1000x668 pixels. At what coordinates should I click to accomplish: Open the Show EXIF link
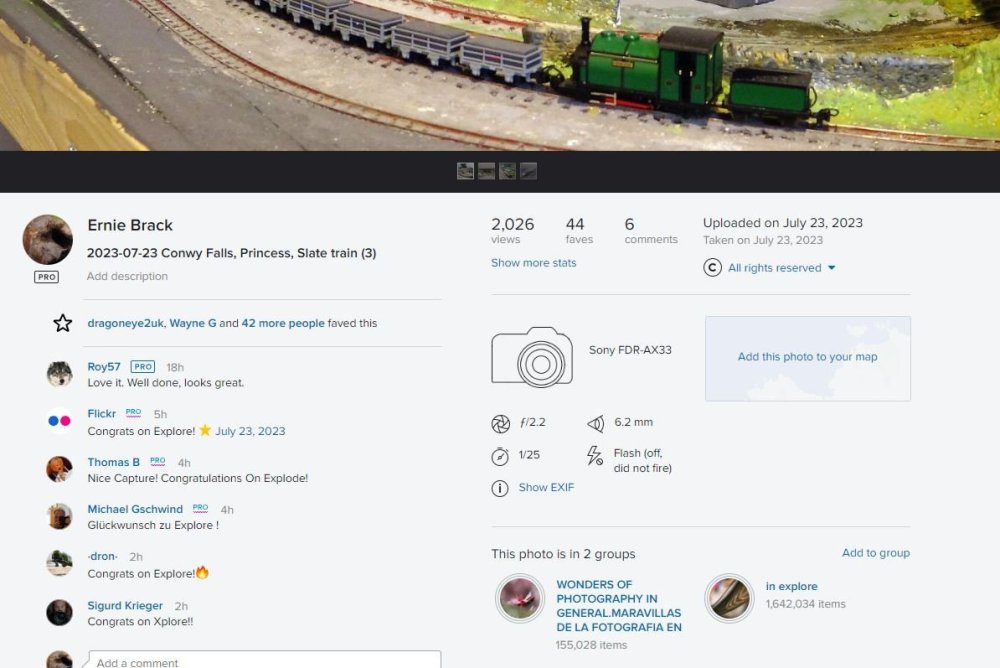coord(546,488)
